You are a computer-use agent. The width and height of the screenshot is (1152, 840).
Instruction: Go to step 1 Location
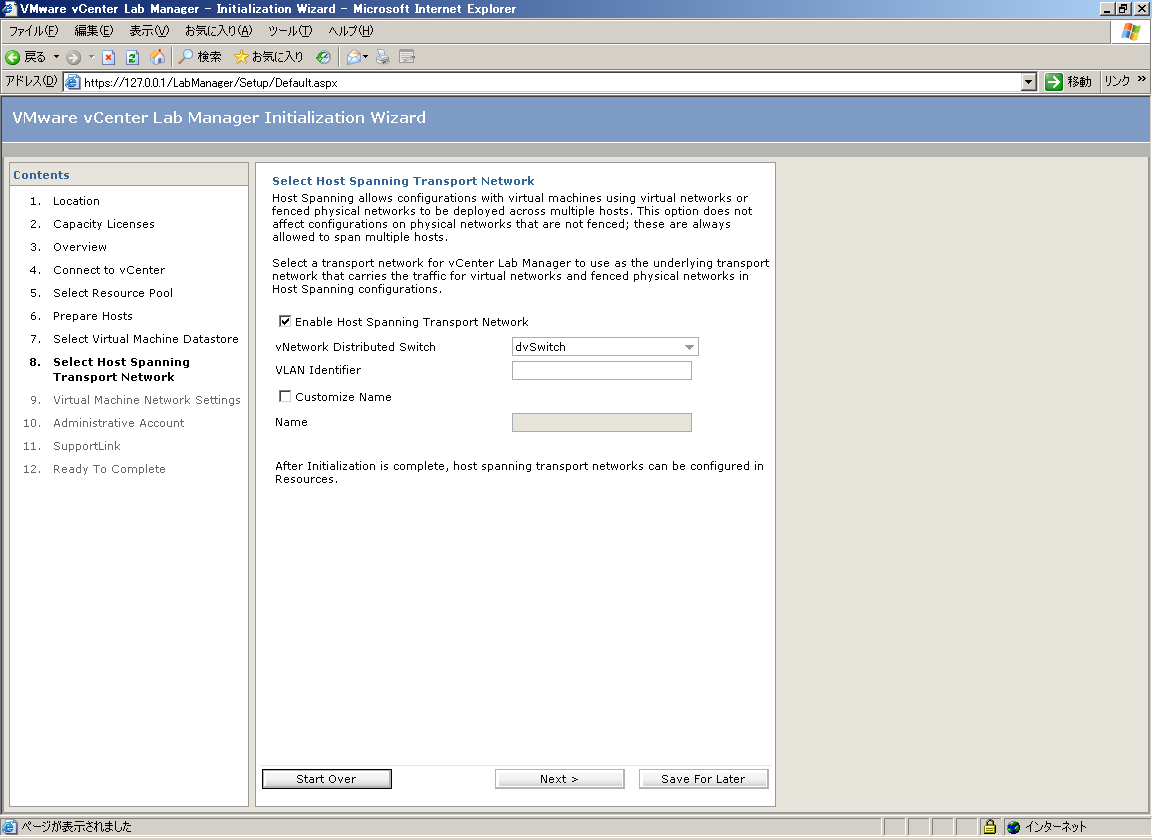76,201
